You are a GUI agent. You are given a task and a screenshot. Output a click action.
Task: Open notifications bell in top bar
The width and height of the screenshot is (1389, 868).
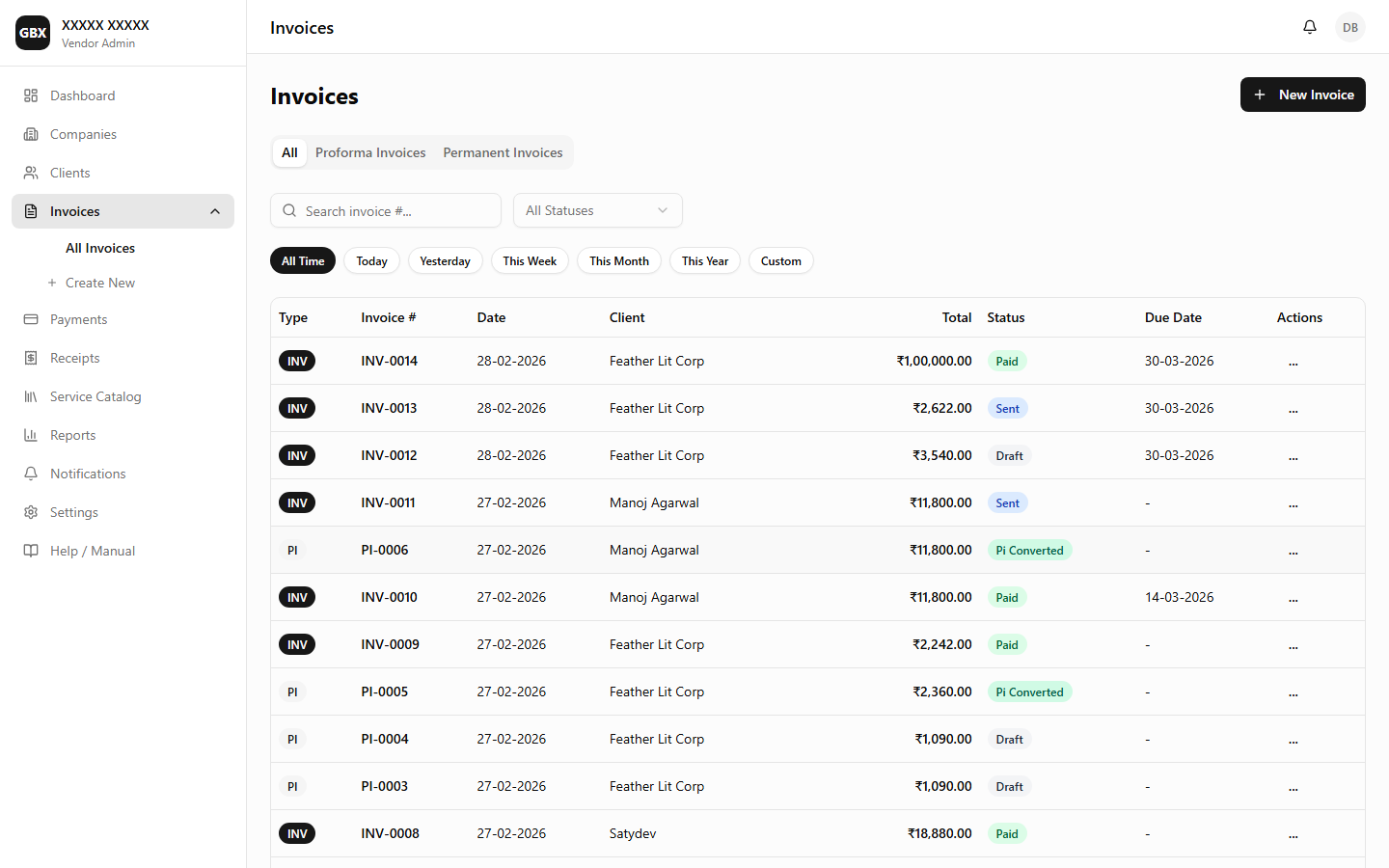click(1309, 27)
